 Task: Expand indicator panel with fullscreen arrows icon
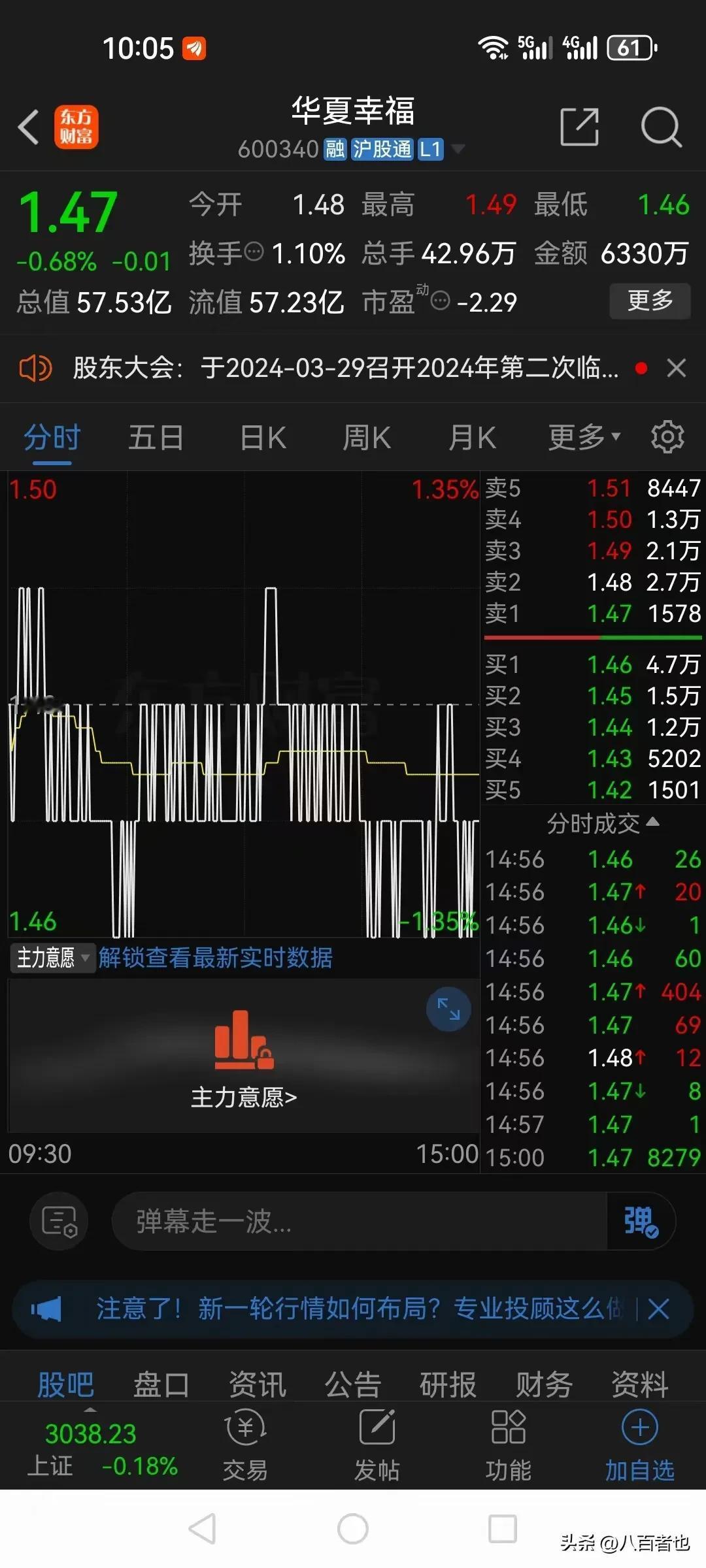[x=448, y=1009]
